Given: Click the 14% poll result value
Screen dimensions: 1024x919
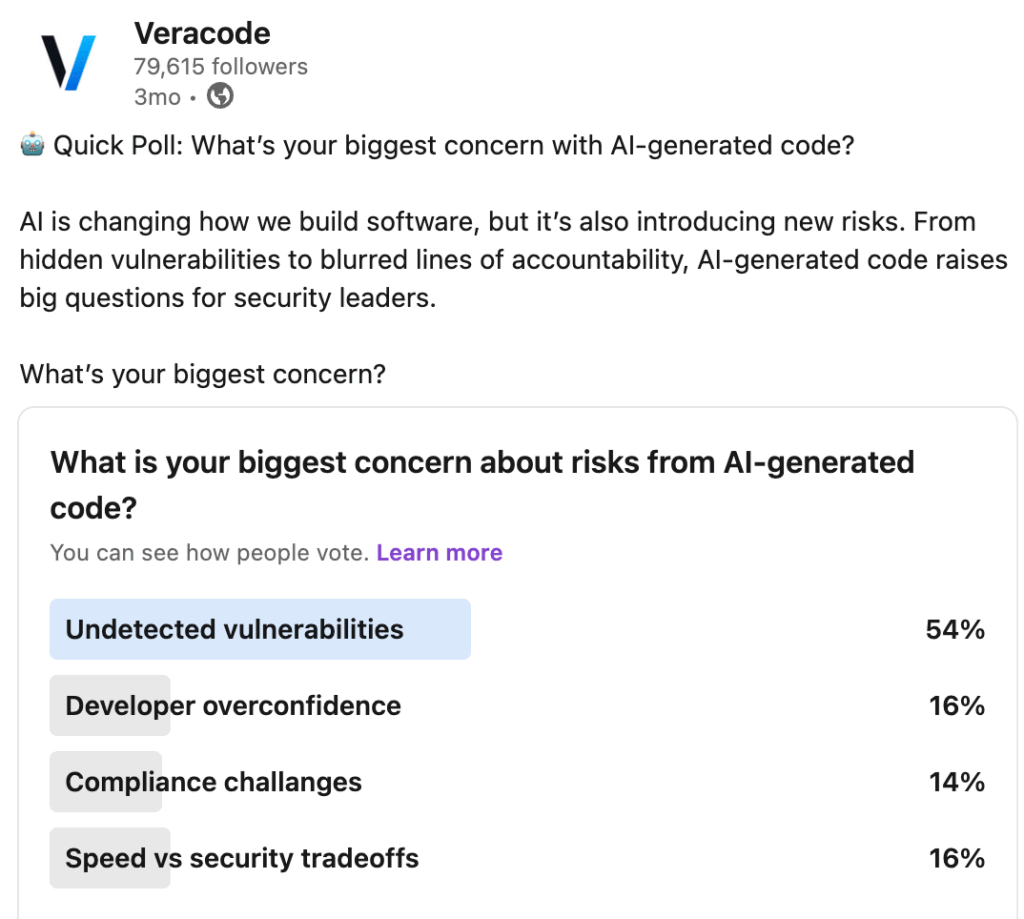Looking at the screenshot, I should pos(956,782).
